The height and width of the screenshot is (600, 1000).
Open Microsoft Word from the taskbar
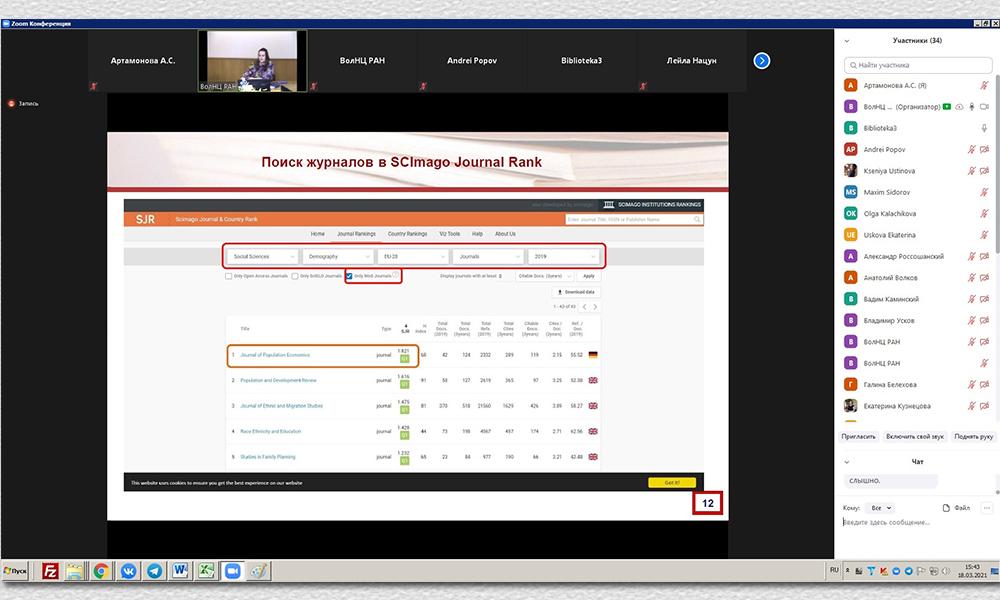tap(180, 571)
